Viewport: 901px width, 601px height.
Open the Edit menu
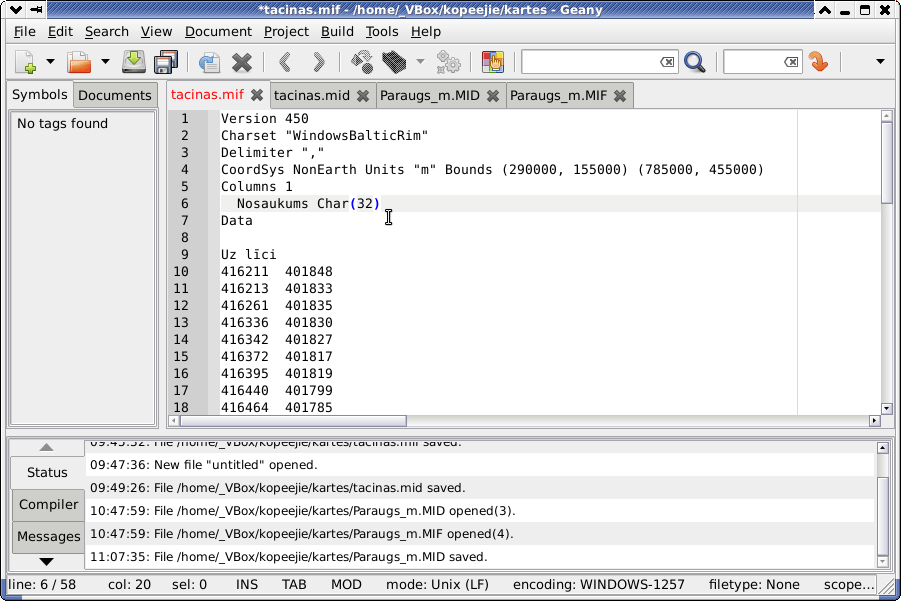click(60, 32)
